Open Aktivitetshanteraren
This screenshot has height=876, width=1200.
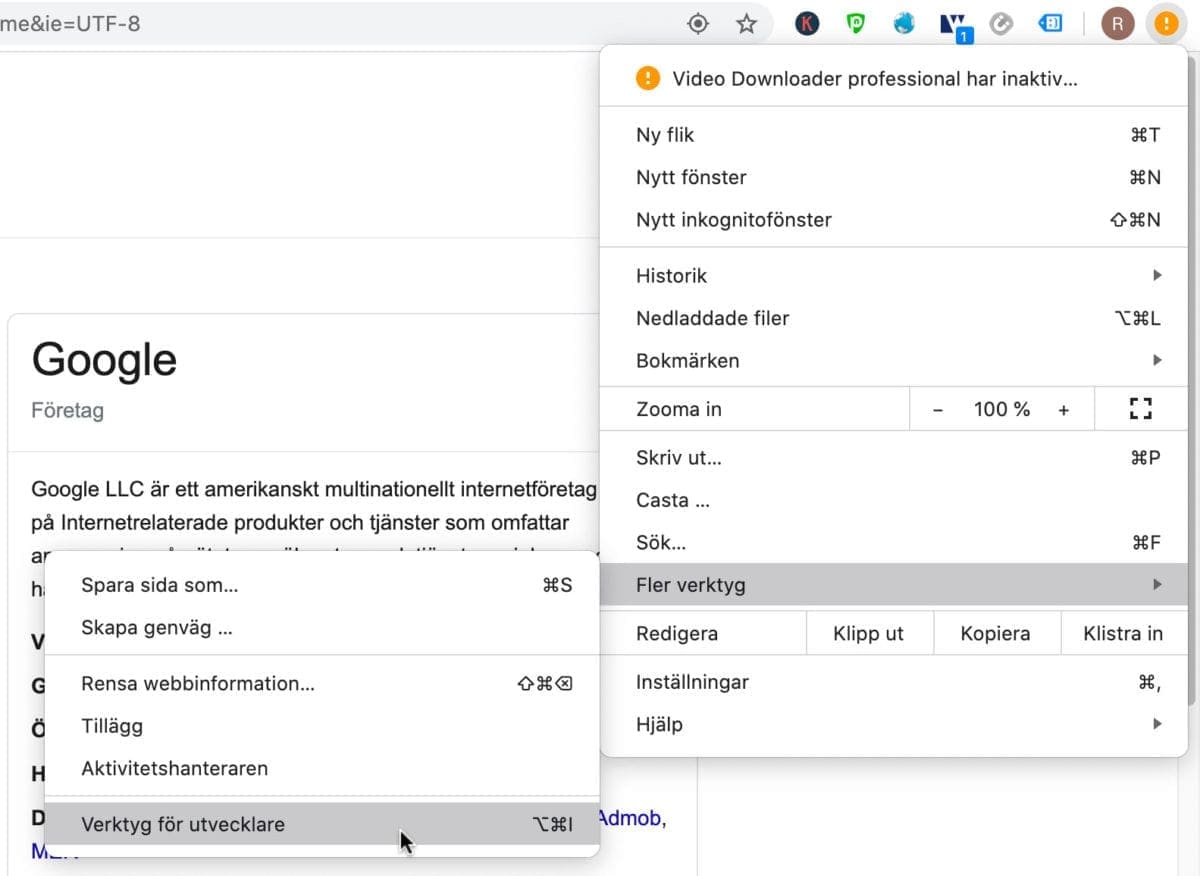323,768
